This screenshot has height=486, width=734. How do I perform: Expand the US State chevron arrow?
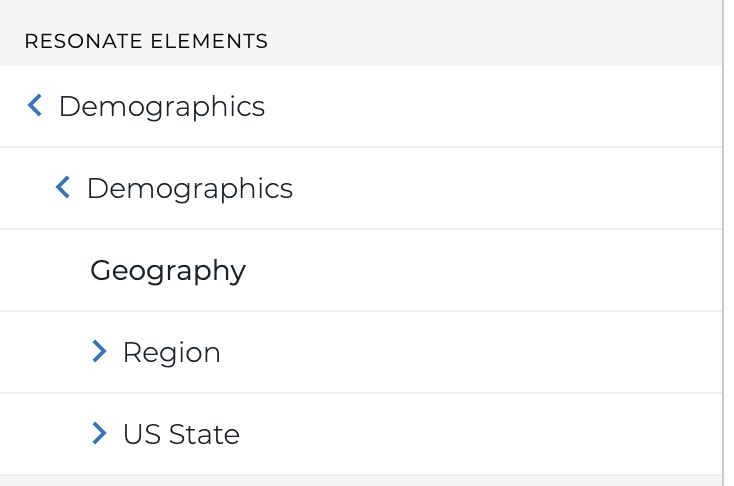tap(99, 433)
